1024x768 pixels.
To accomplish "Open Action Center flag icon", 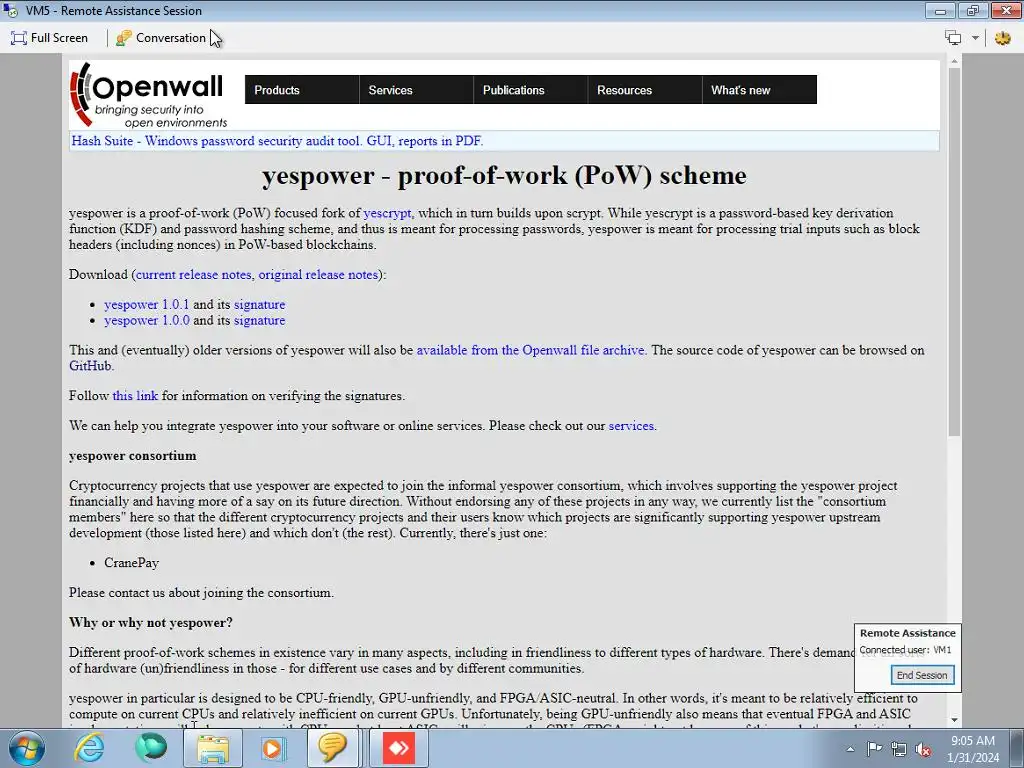I will 874,749.
